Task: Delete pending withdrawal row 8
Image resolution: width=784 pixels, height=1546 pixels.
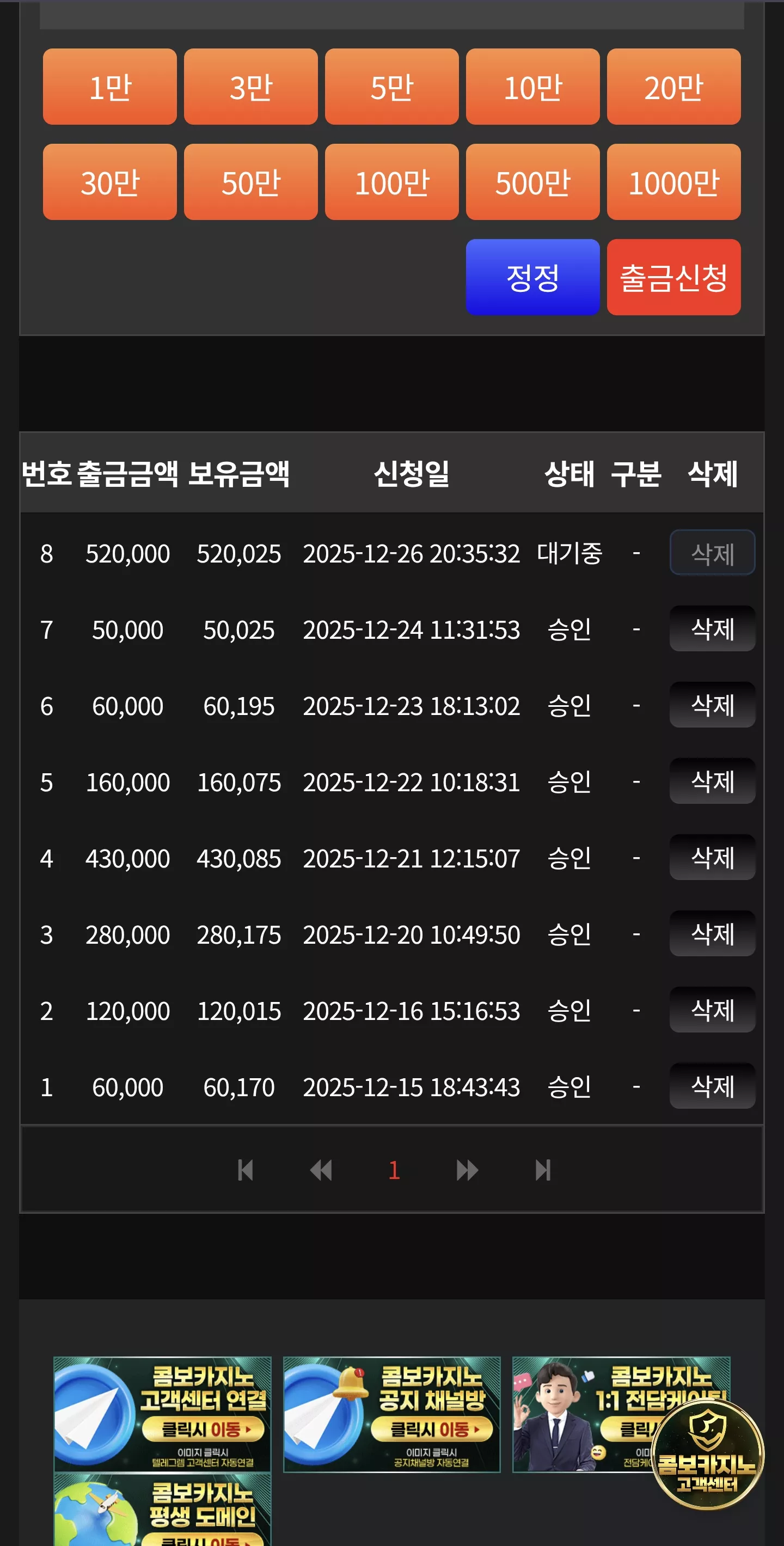Action: pos(712,553)
